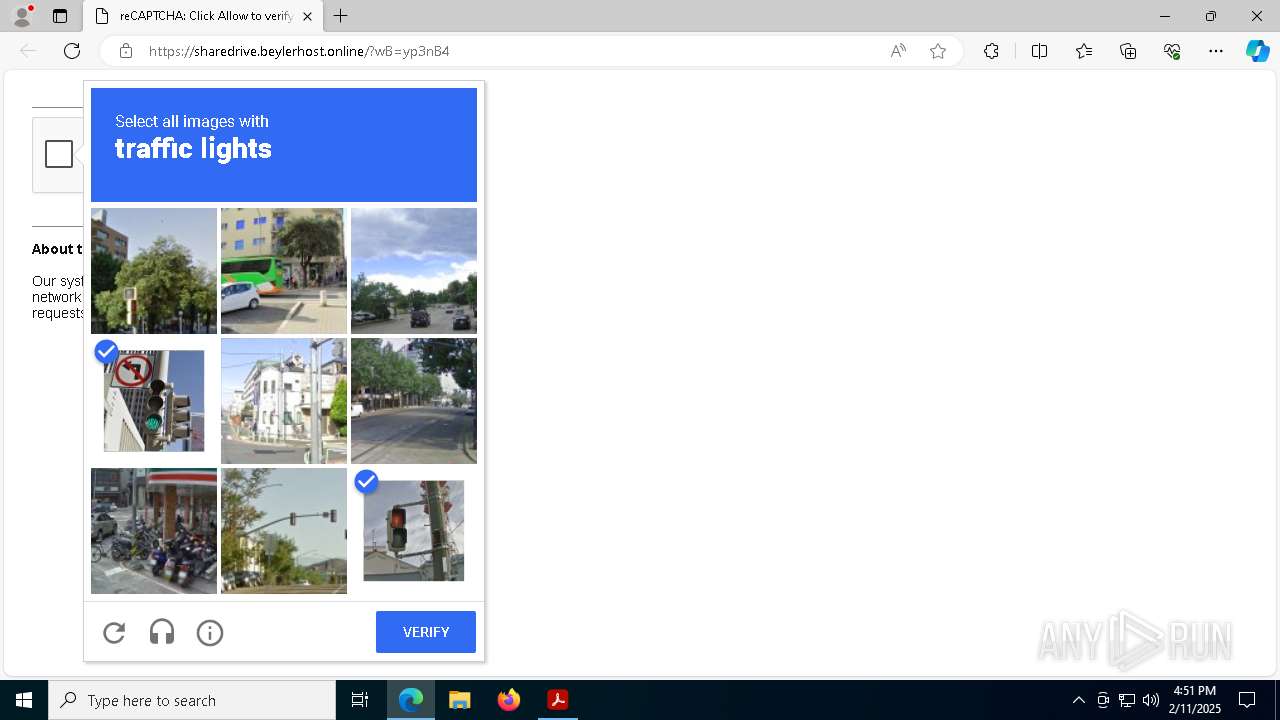Activate Read aloud icon in address bar
The height and width of the screenshot is (720, 1280).
click(898, 51)
